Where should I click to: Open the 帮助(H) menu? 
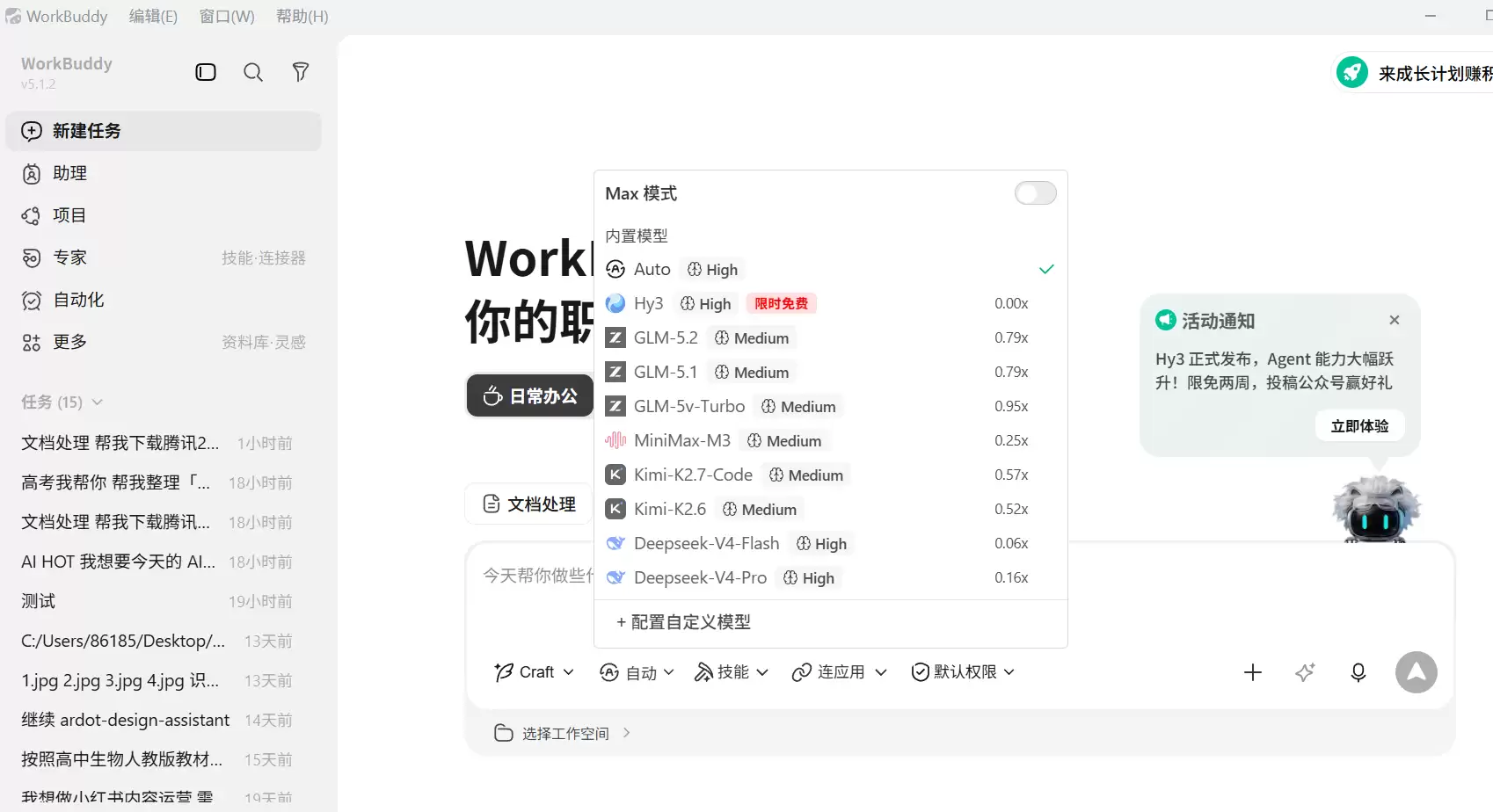[x=302, y=17]
